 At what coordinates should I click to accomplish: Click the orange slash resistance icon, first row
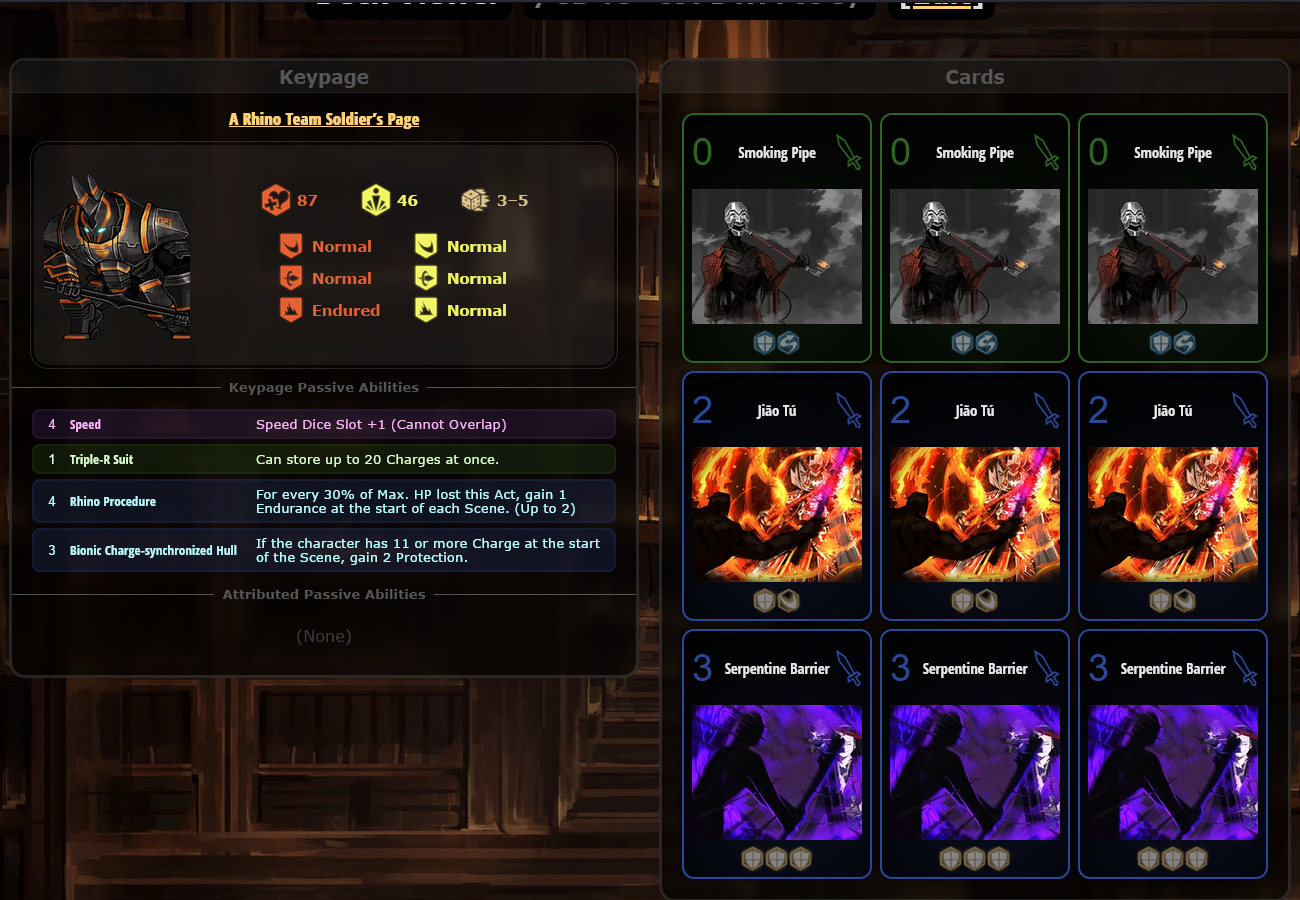pos(290,246)
